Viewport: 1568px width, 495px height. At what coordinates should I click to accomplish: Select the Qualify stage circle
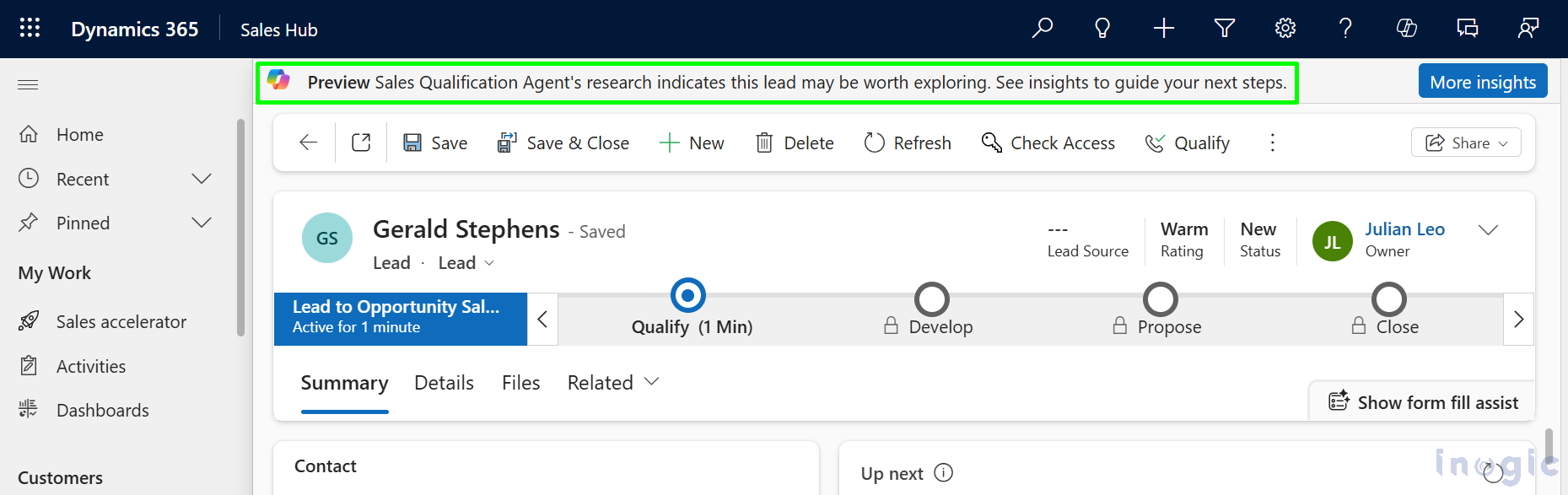click(687, 296)
